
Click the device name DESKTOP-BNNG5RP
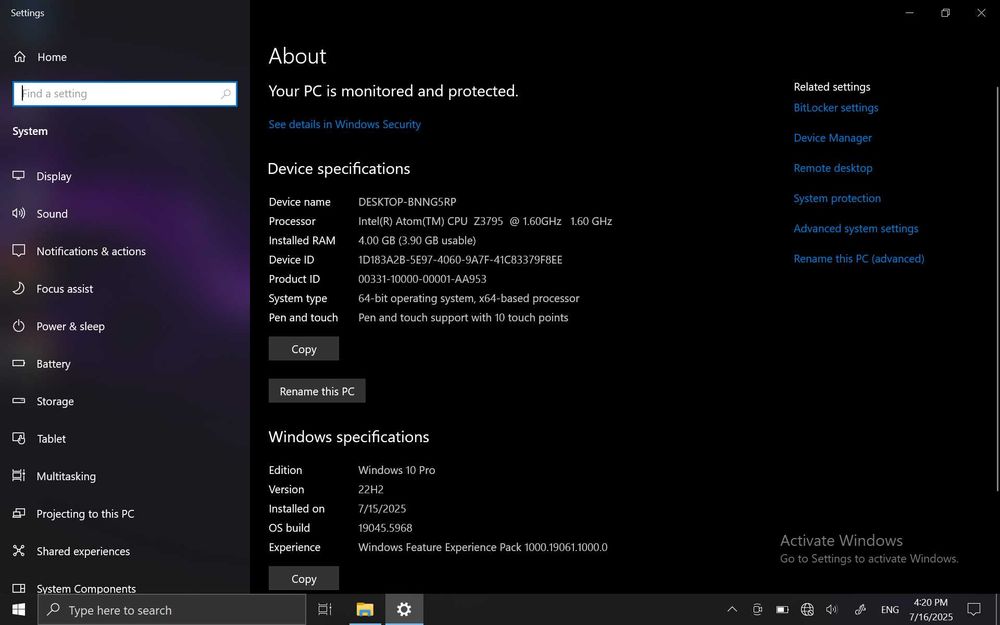pyautogui.click(x=407, y=202)
